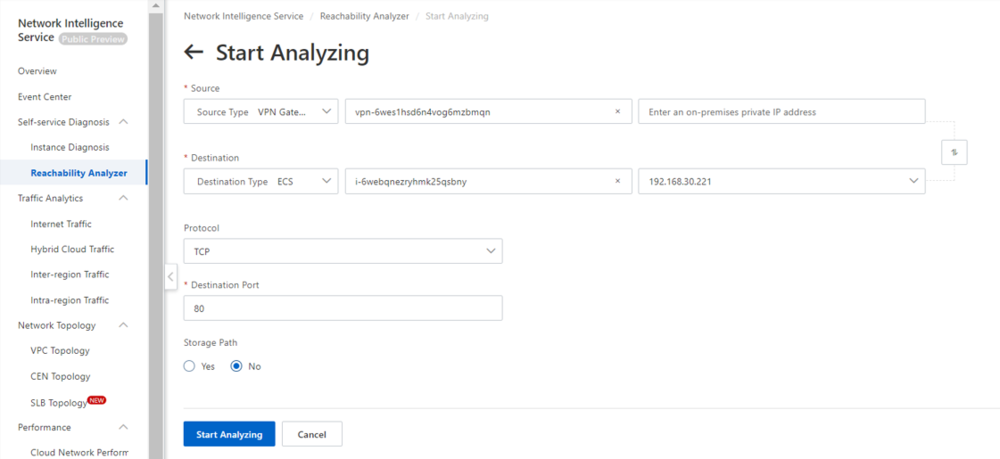The height and width of the screenshot is (459, 1000).
Task: Collapse the Self-service Diagnosis section
Action: [124, 122]
